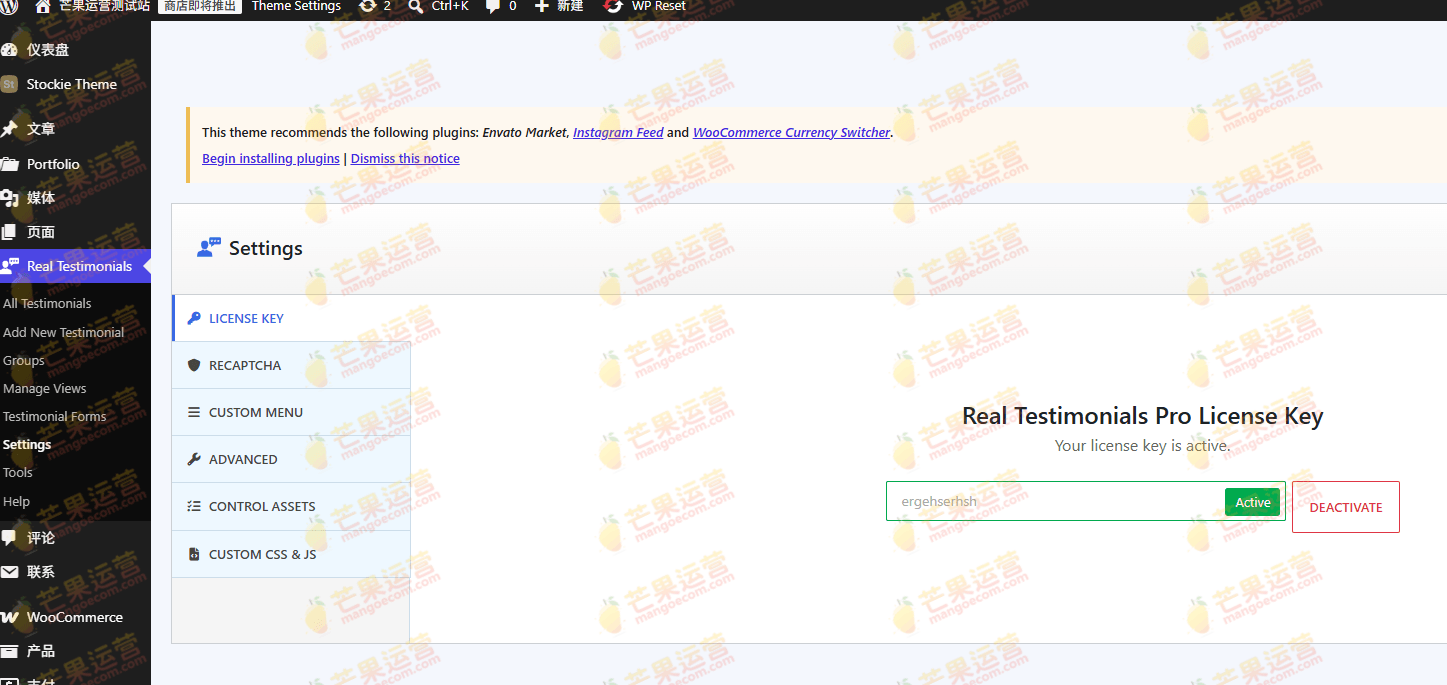Viewport: 1447px width, 685px height.
Task: Click the Real Testimonials sidebar icon
Action: click(x=9, y=266)
